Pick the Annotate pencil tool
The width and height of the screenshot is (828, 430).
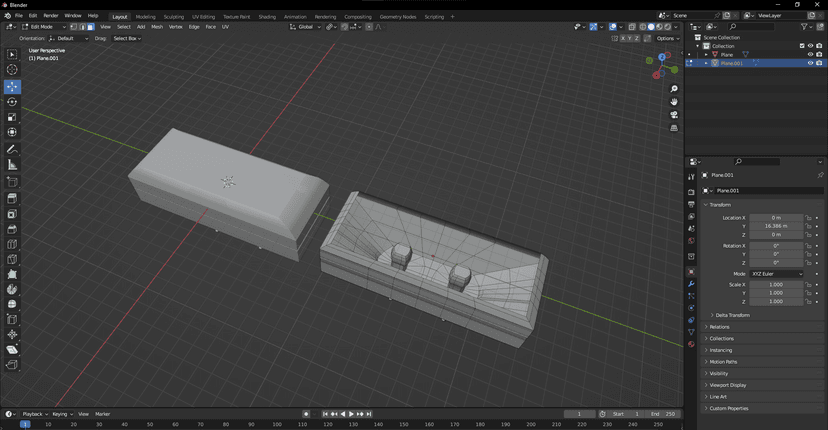(12, 150)
